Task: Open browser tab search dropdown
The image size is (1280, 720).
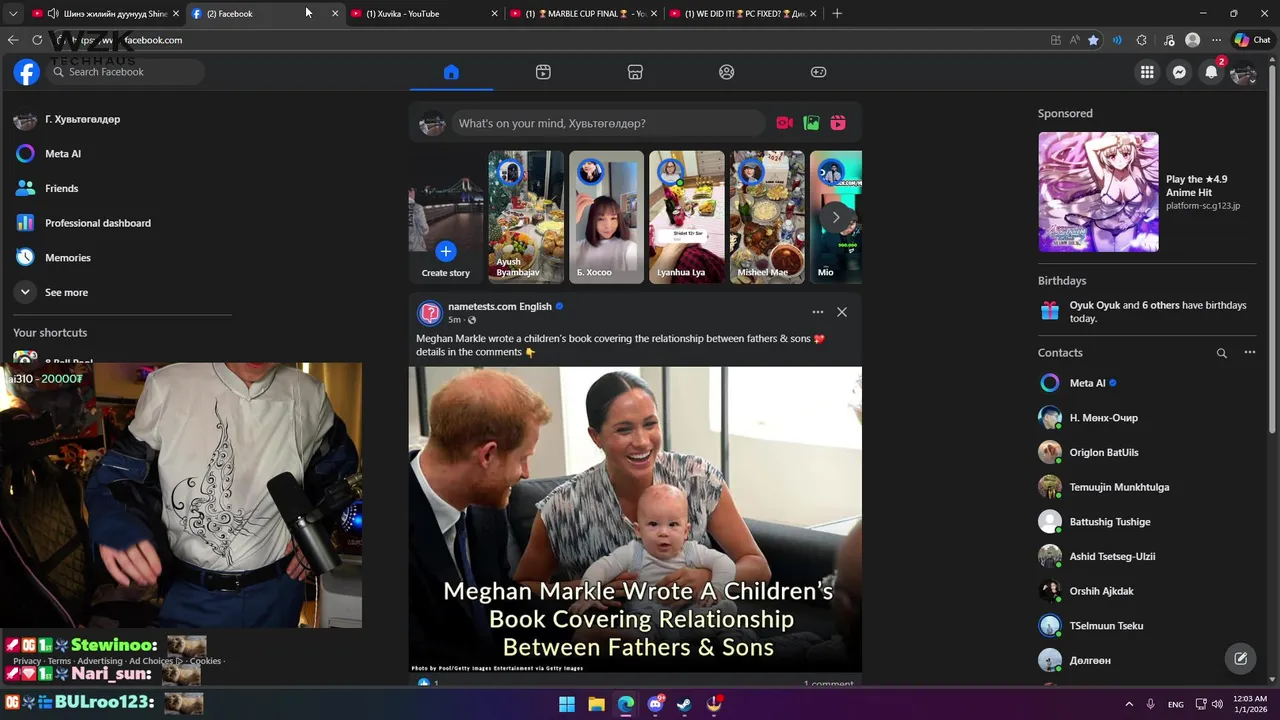Action: click(x=13, y=14)
